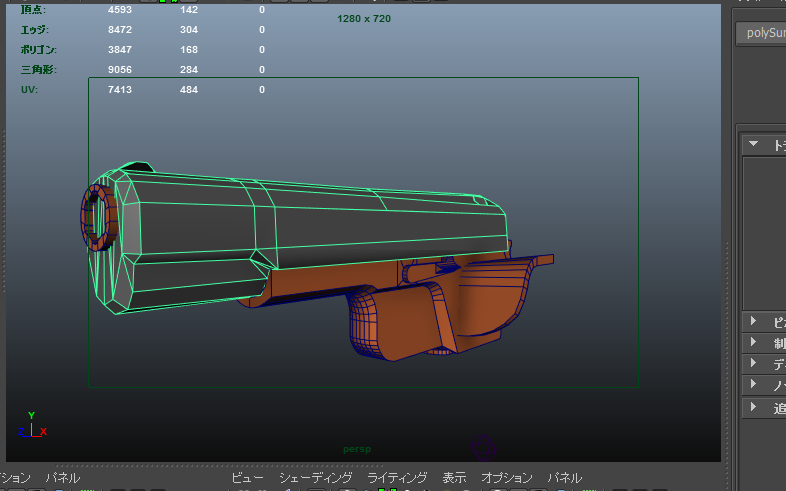Click the selected polygon count 168
This screenshot has height=491, width=786.
tap(189, 50)
